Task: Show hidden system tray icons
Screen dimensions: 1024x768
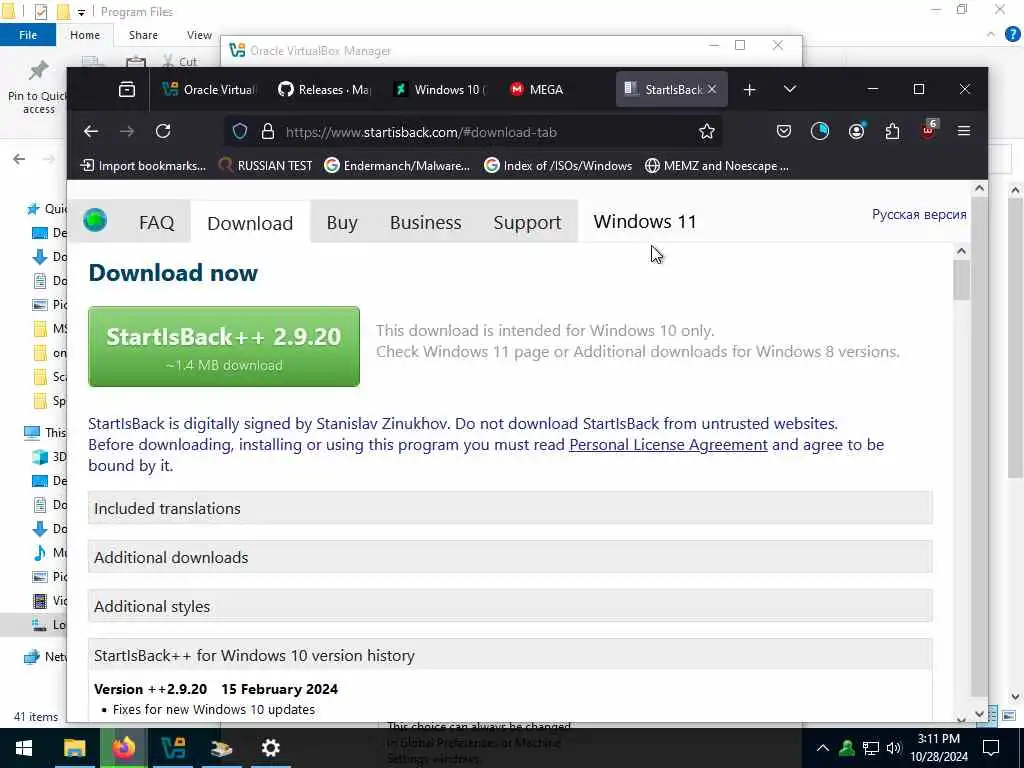Action: (823, 748)
